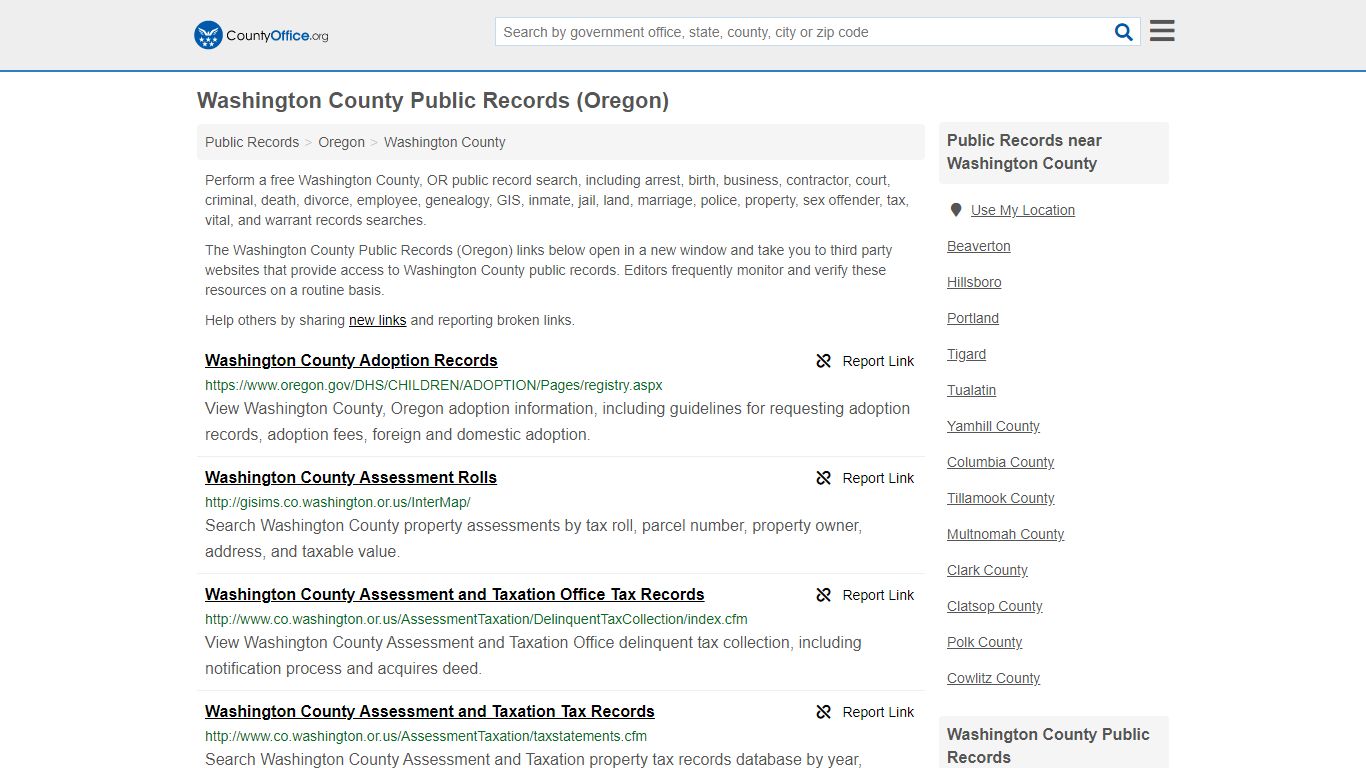1366x768 pixels.
Task: Open Washington County Assessment Rolls
Action: coord(351,477)
